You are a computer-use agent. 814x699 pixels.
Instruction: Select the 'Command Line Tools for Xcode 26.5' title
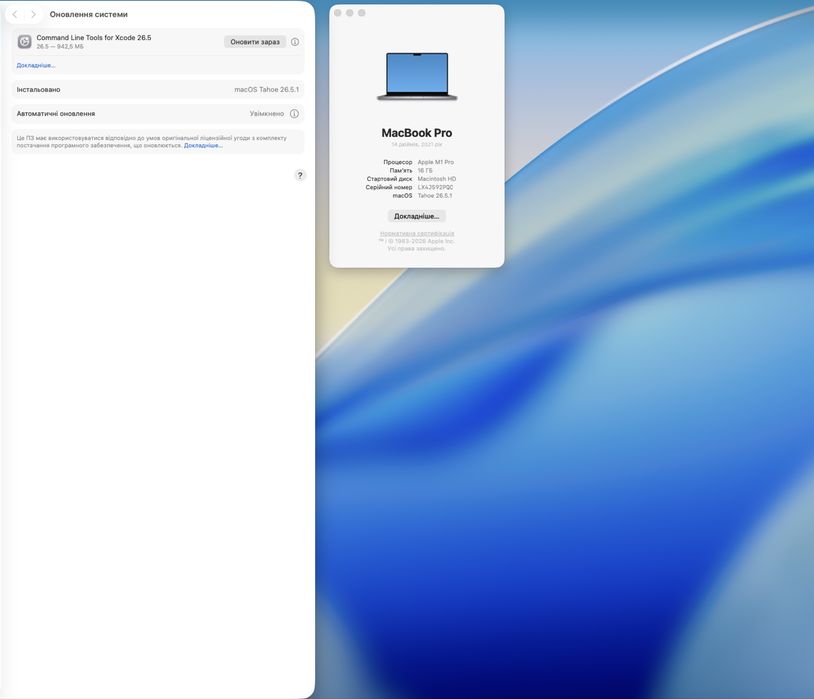(94, 37)
